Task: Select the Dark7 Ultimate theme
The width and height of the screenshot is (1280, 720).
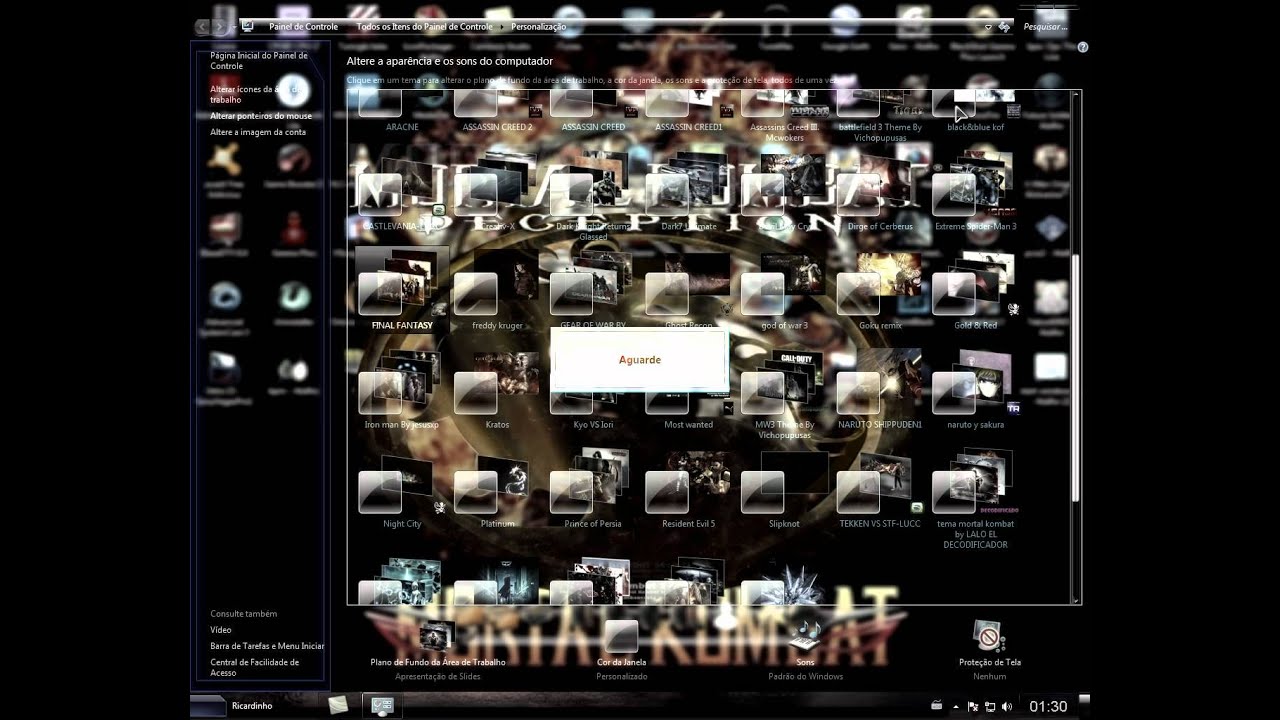Action: coord(689,190)
